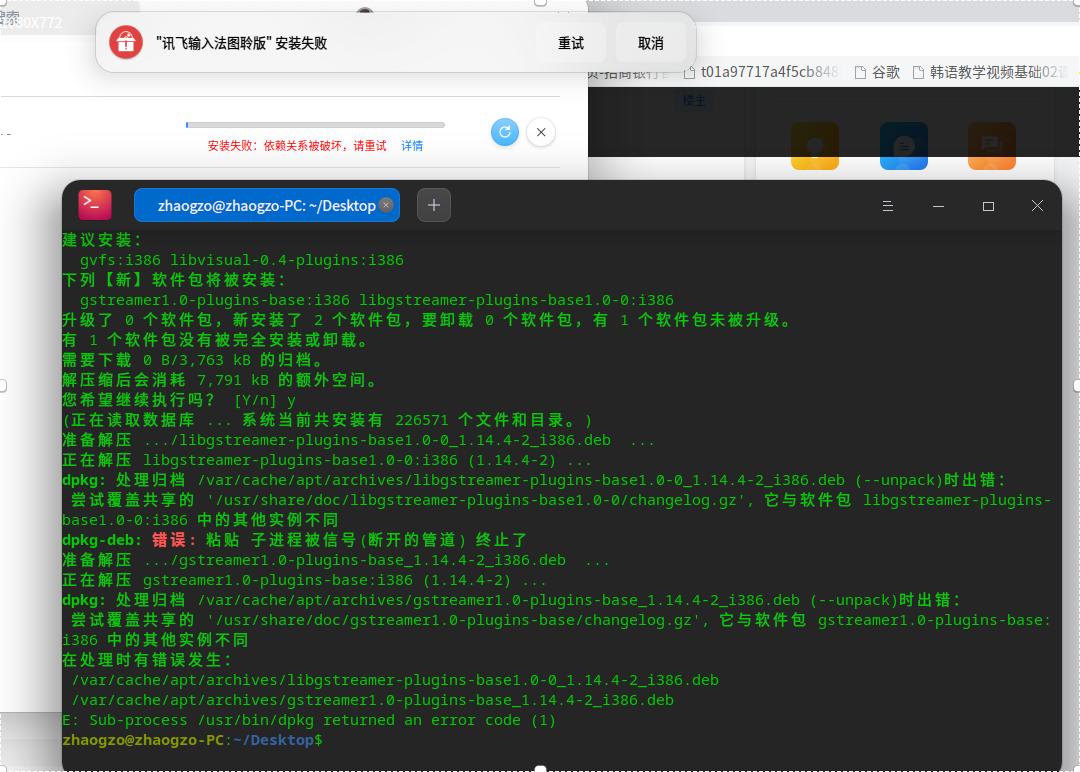This screenshot has height=772, width=1080.
Task: Open the 韩语教学视频基础 bookmark
Action: (989, 72)
